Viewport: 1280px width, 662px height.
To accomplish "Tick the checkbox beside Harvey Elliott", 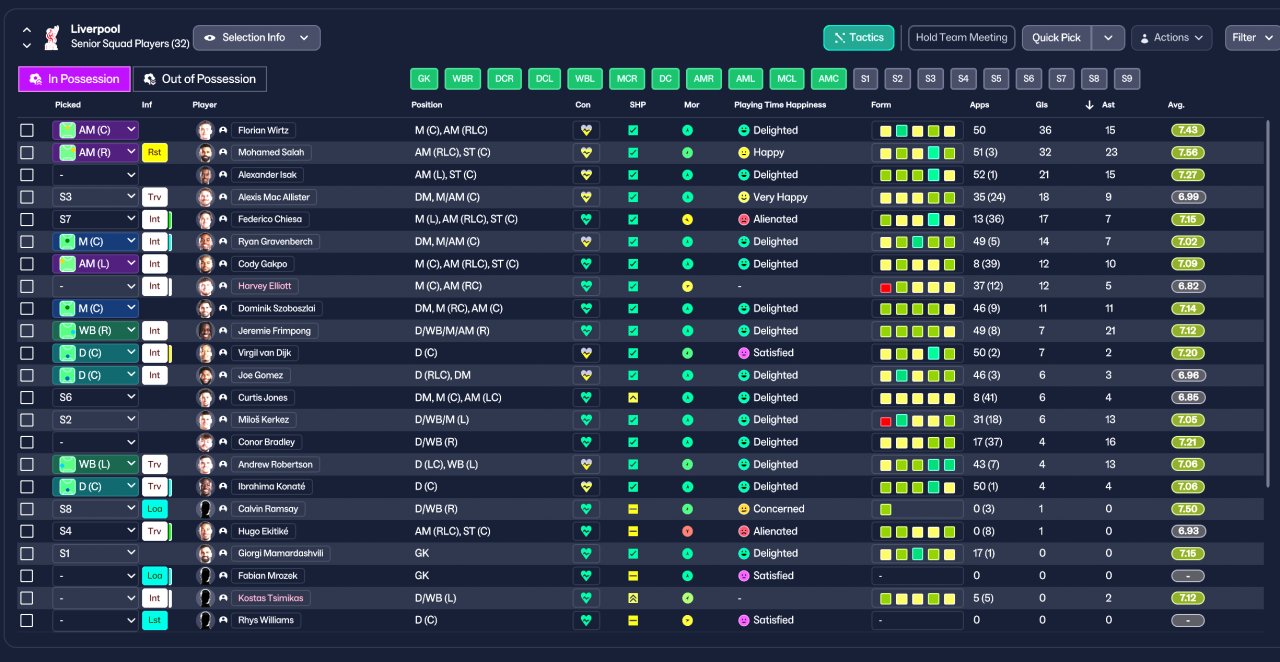I will [x=27, y=286].
